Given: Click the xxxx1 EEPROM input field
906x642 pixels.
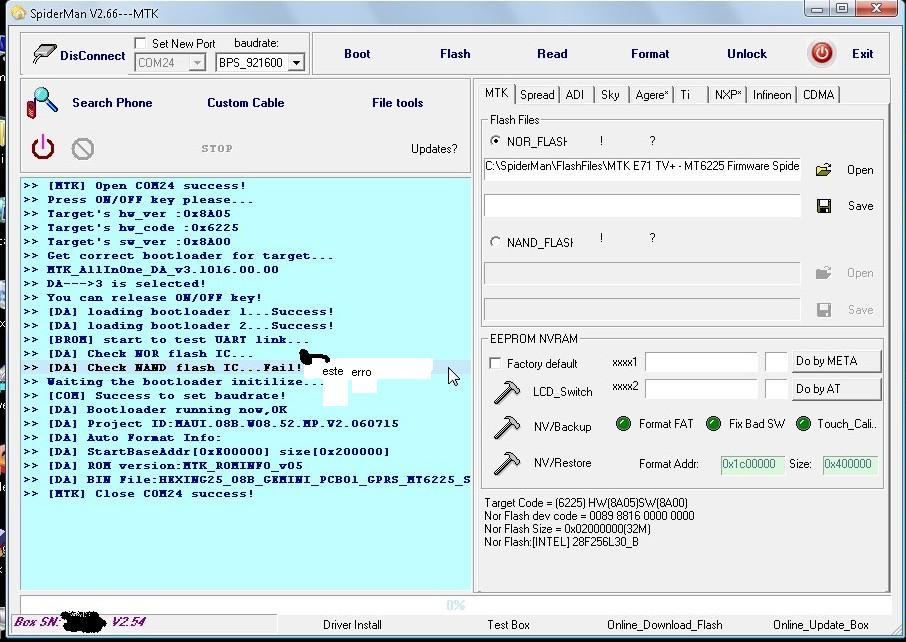Looking at the screenshot, I should tap(701, 362).
